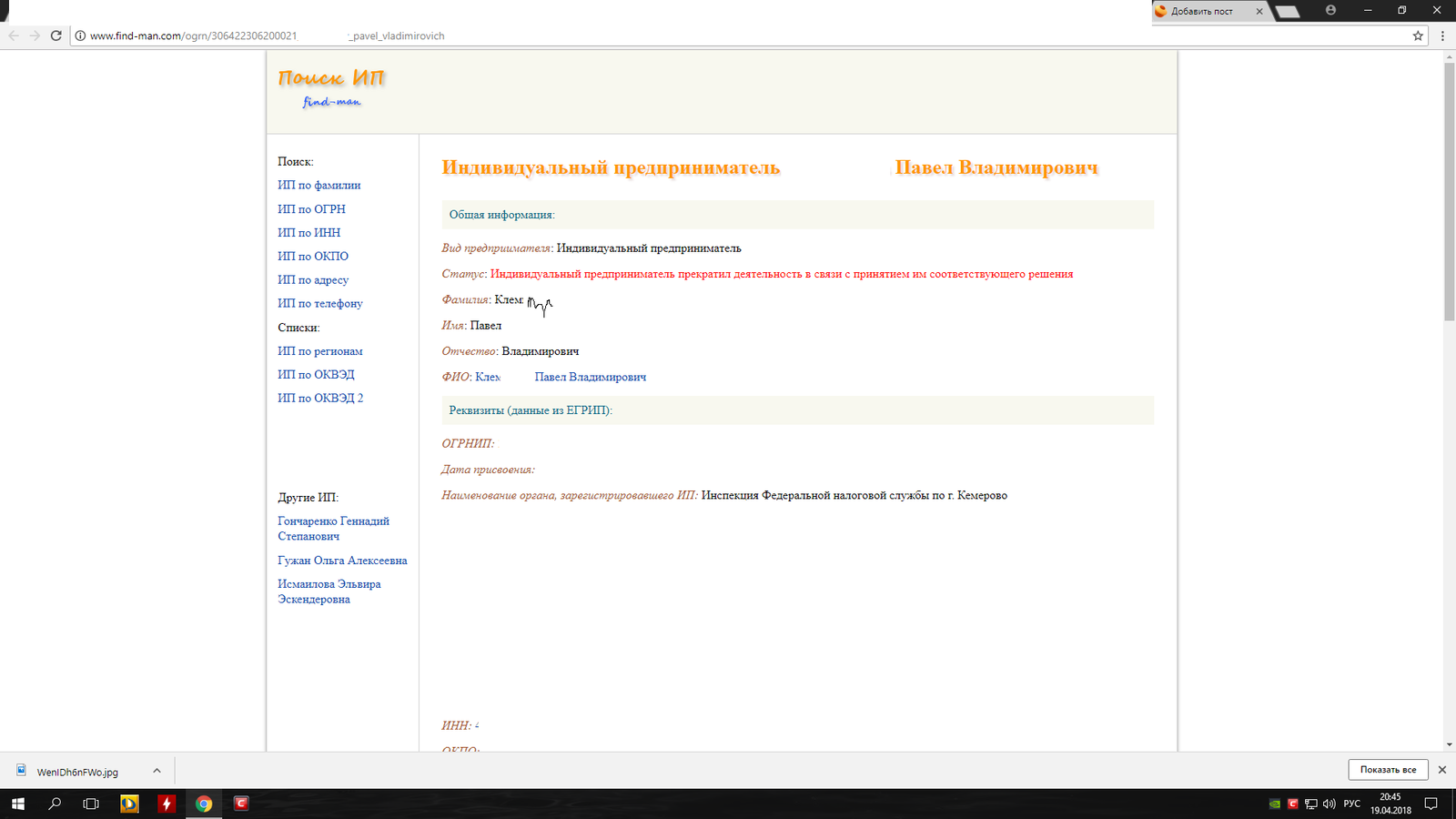1456x819 pixels.
Task: Open Исмаилова Эльвира Эскендеровна profile
Action: (x=329, y=591)
